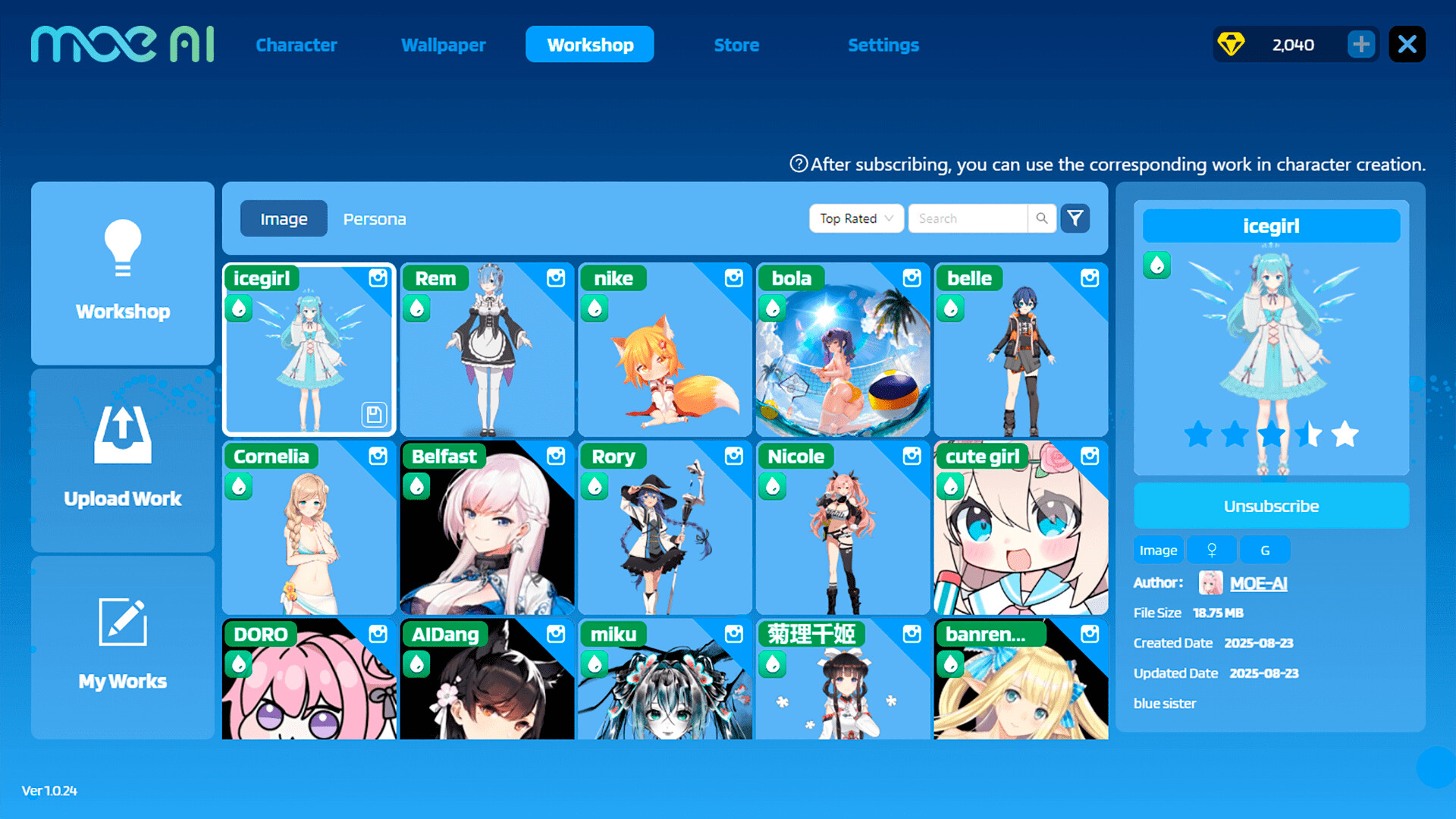This screenshot has height=819, width=1456.
Task: Click the save icon on the icegirl card
Action: coord(373,415)
